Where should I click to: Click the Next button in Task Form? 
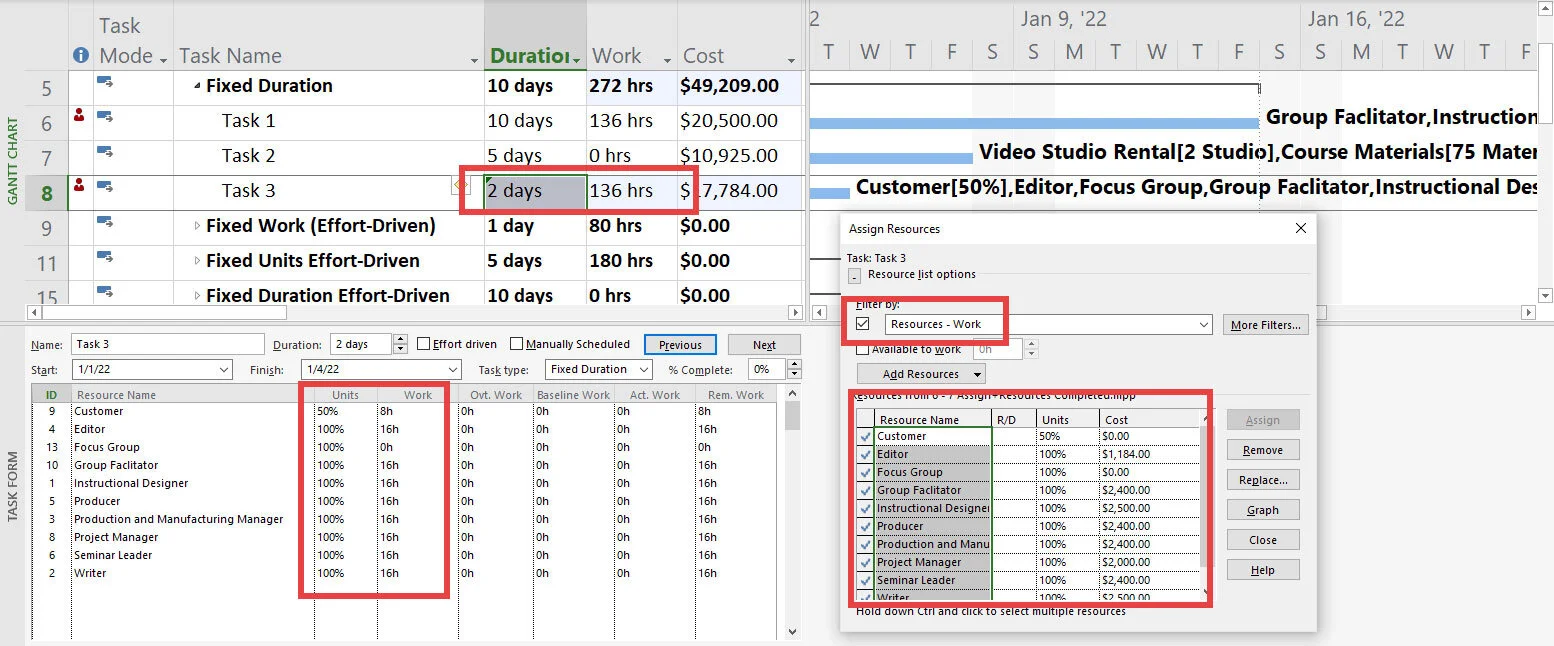point(764,345)
